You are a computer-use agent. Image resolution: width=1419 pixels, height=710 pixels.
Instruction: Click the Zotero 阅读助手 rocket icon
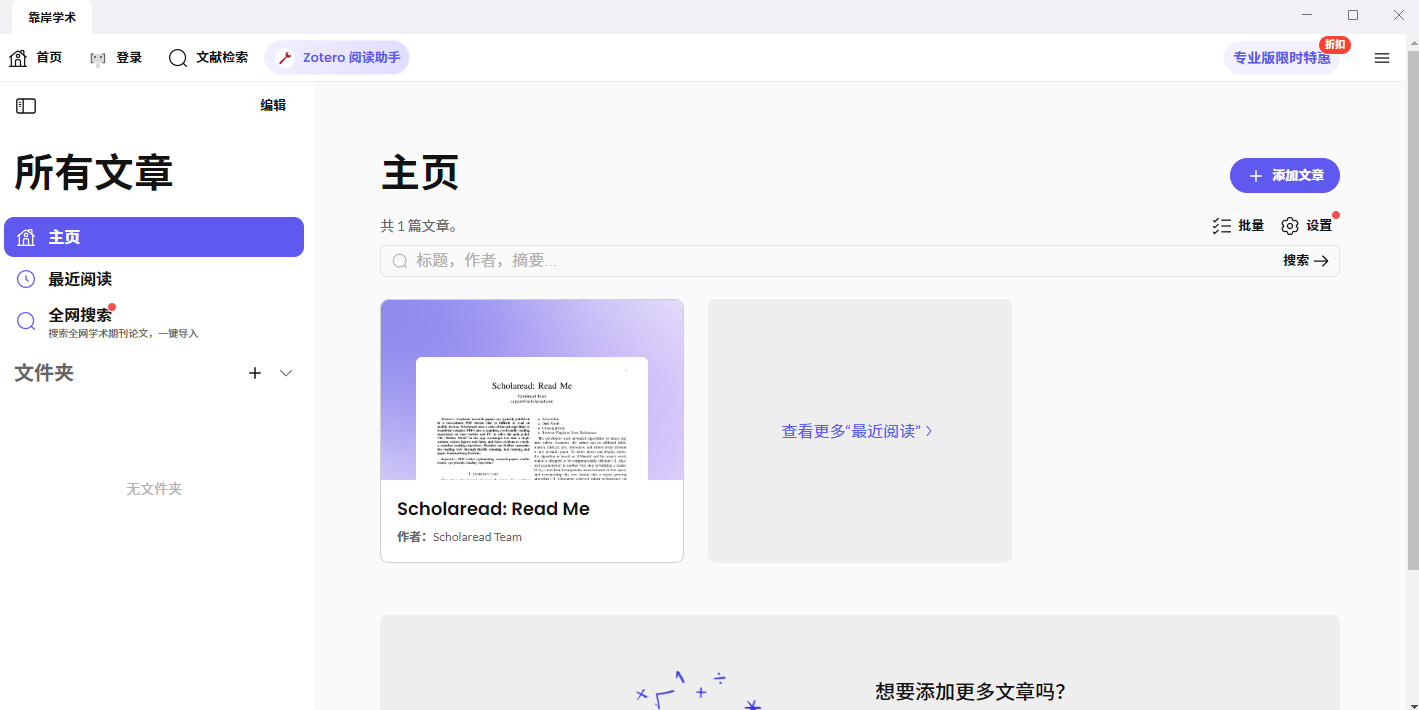point(284,57)
